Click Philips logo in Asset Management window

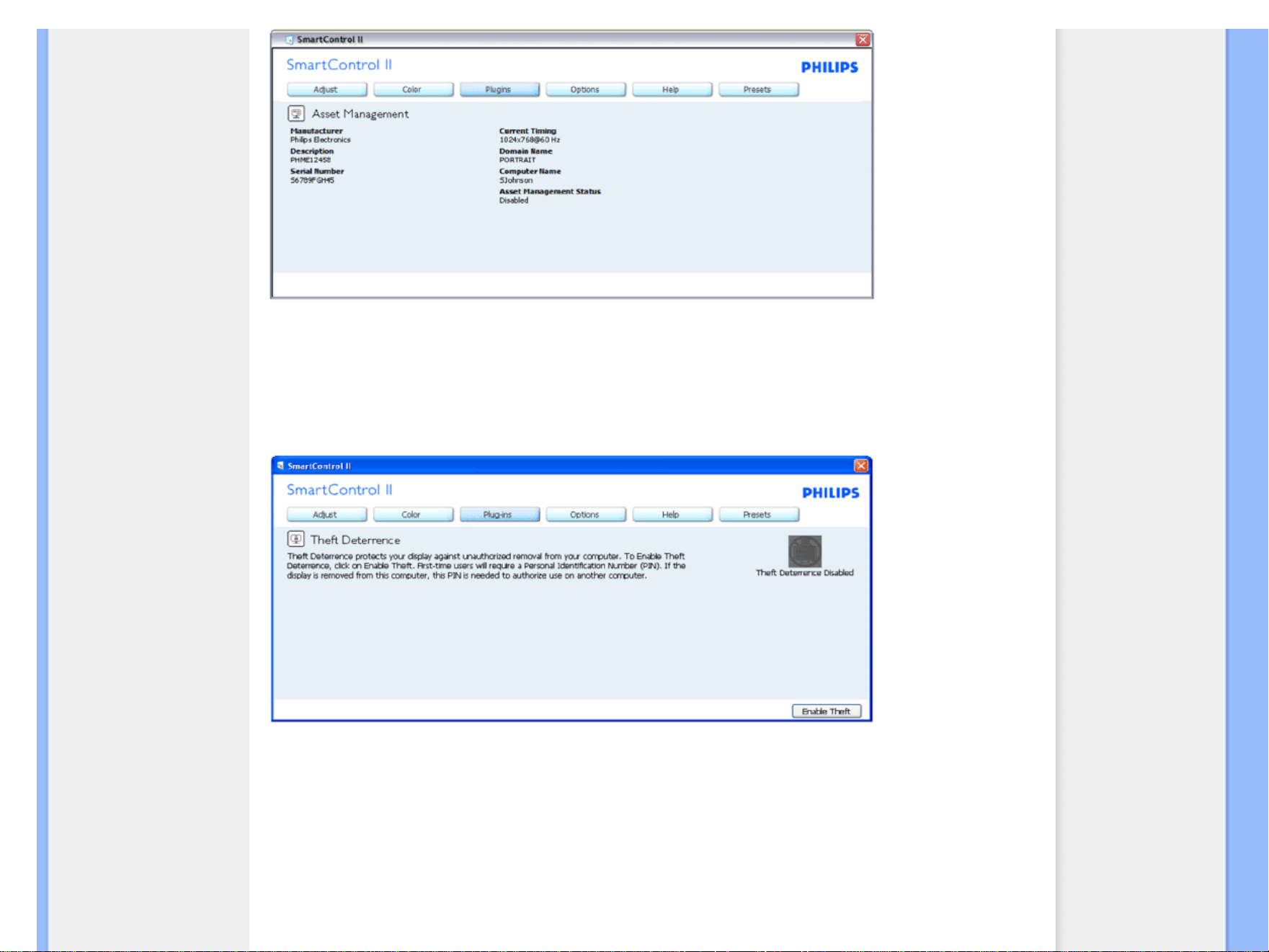(829, 67)
